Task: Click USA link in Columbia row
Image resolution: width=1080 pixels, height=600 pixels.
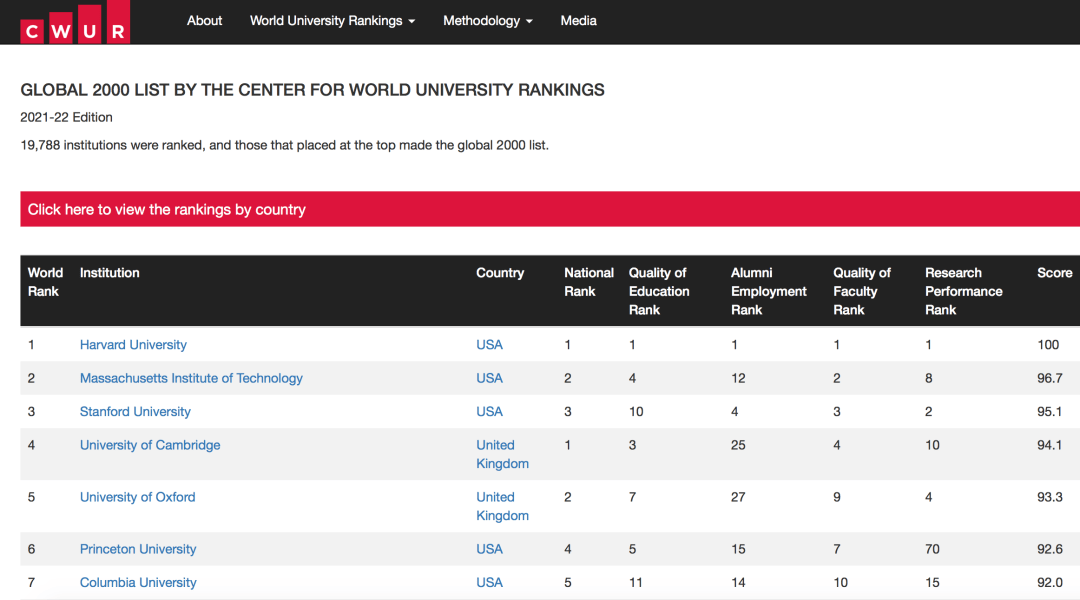Action: pos(489,582)
